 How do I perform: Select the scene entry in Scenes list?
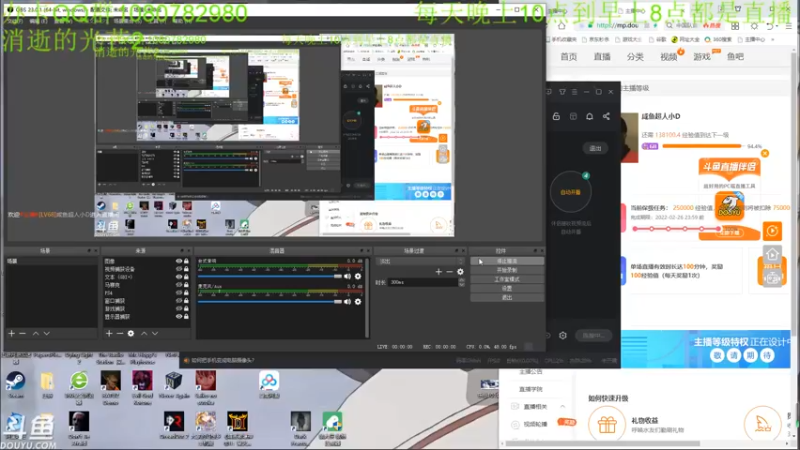(51, 261)
